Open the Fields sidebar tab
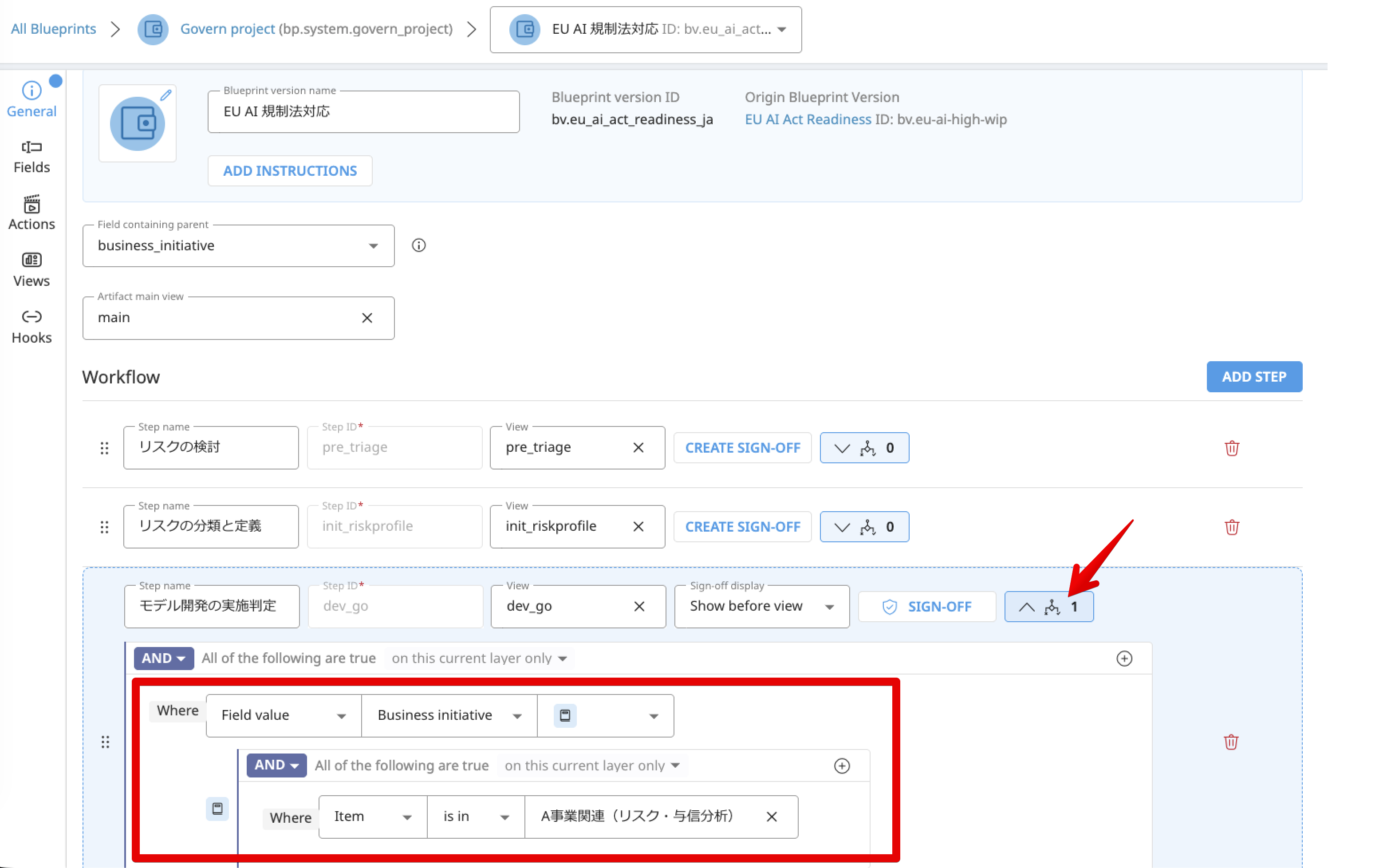The image size is (1391, 868). [32, 157]
